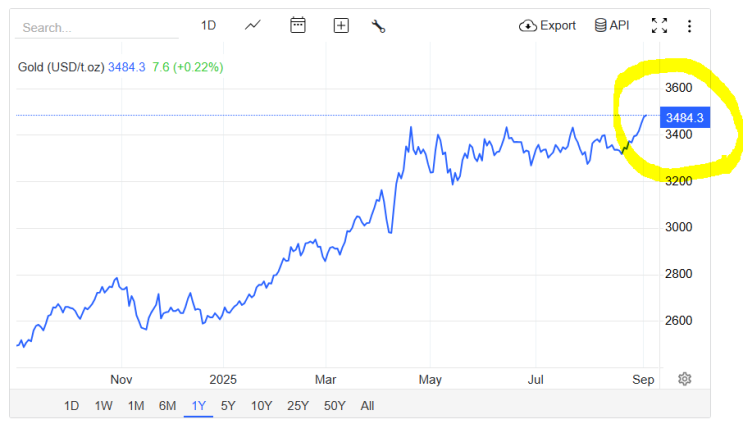Click the Export cloud icon
Screen dimensions: 743x433
tap(528, 26)
